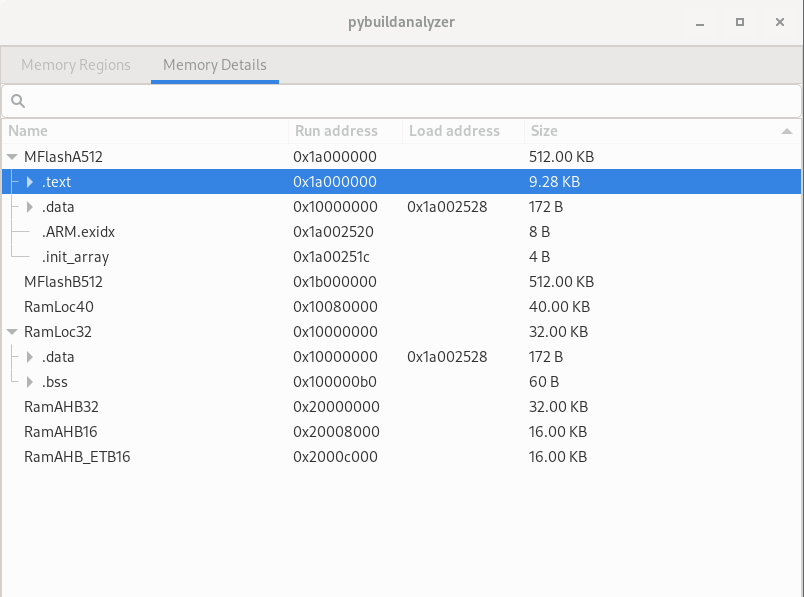Minimize the pybuildanalyzer window
The image size is (804, 597).
tap(700, 22)
